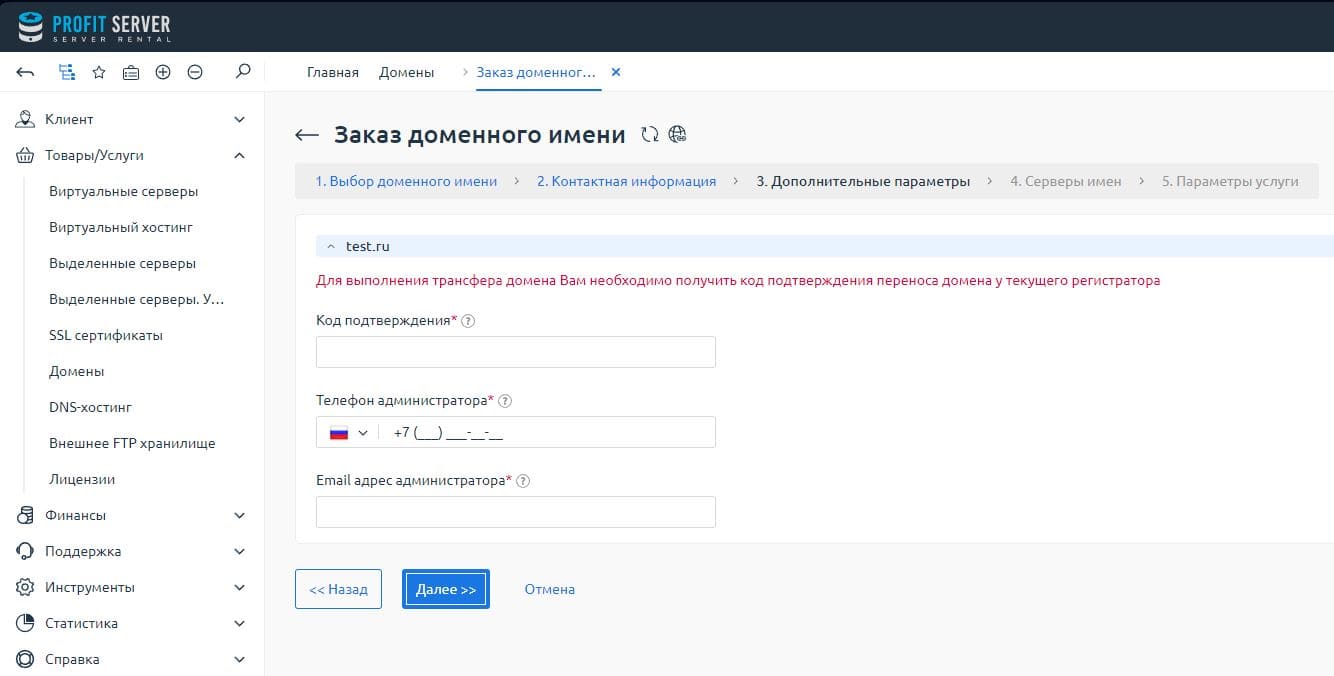This screenshot has width=1334, height=676.
Task: Focus the Email адрес администратора field
Action: click(x=516, y=512)
